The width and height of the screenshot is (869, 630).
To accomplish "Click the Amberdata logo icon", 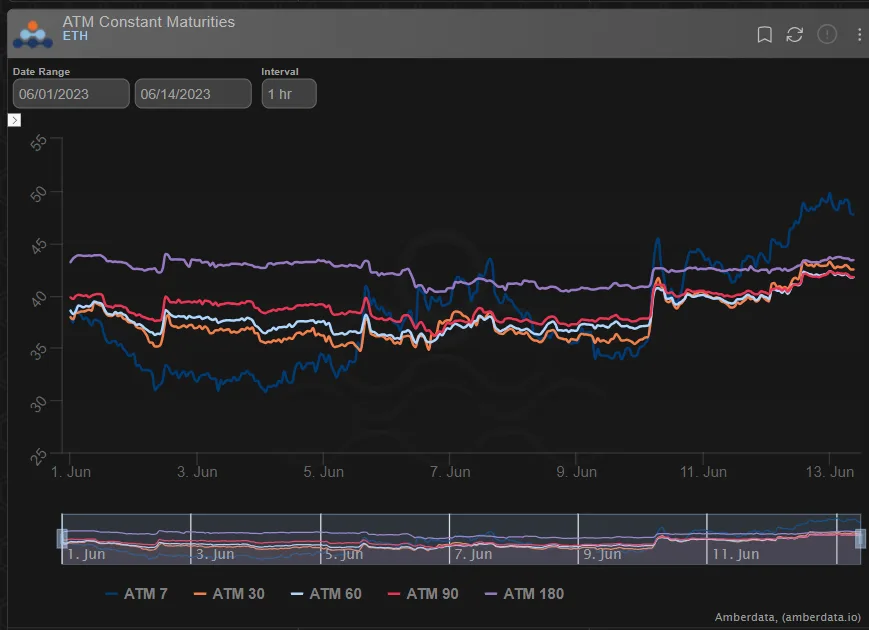I will (x=33, y=34).
